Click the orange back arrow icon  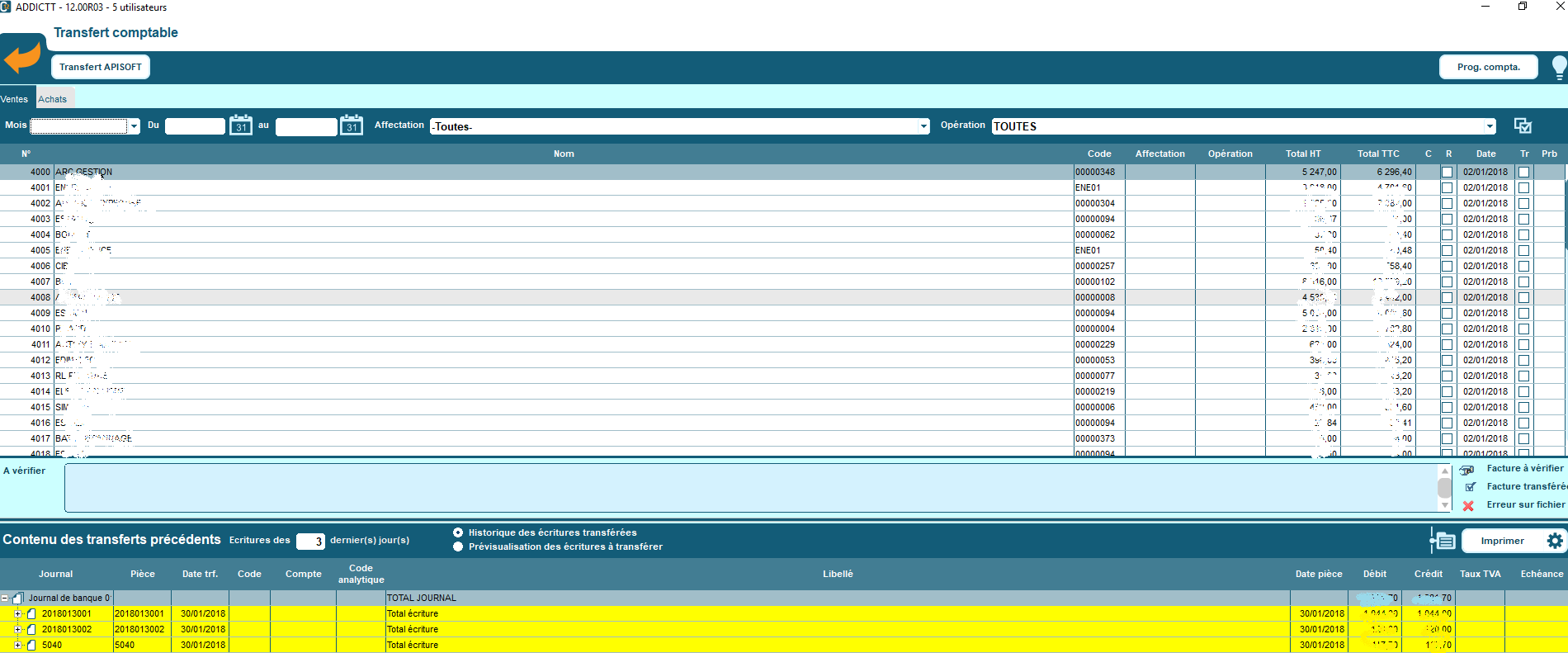[22, 59]
